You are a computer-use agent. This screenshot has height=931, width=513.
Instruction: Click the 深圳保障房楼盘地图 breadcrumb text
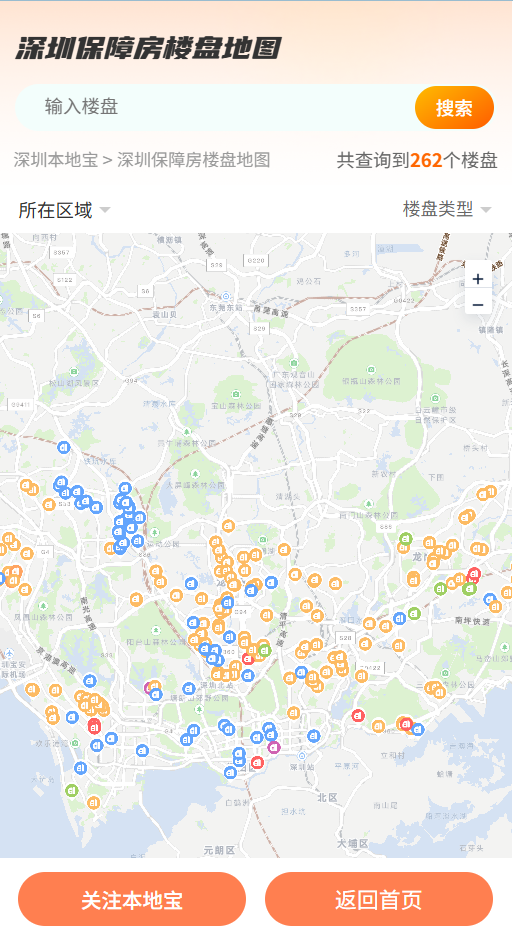point(194,160)
